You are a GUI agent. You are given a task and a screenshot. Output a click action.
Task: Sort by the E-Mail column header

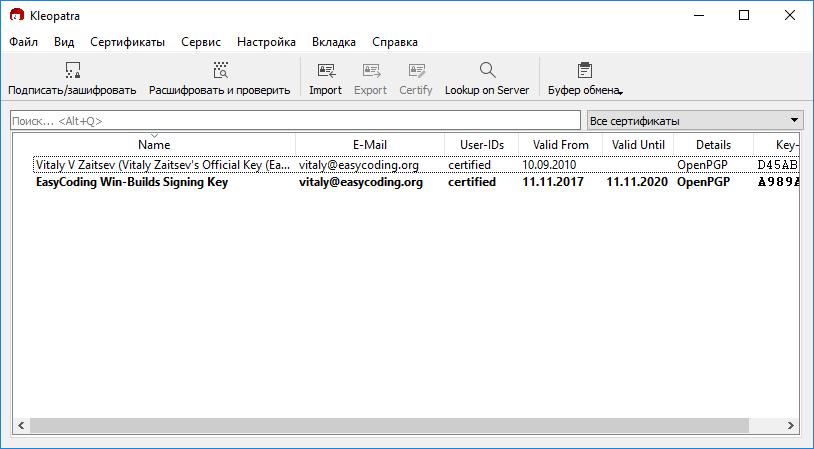(x=370, y=144)
